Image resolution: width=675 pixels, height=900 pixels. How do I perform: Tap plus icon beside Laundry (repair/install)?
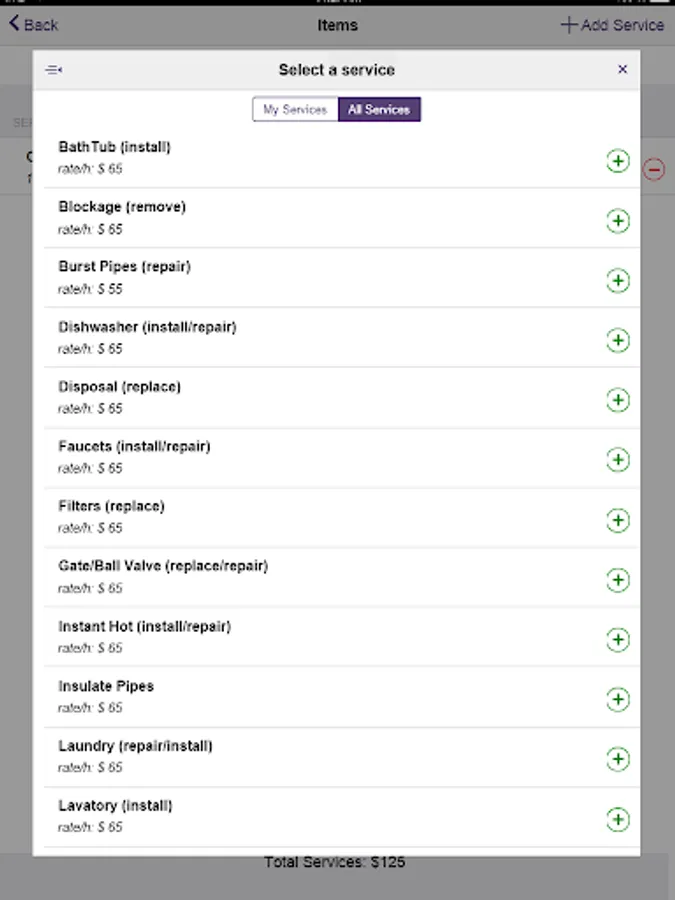[618, 760]
